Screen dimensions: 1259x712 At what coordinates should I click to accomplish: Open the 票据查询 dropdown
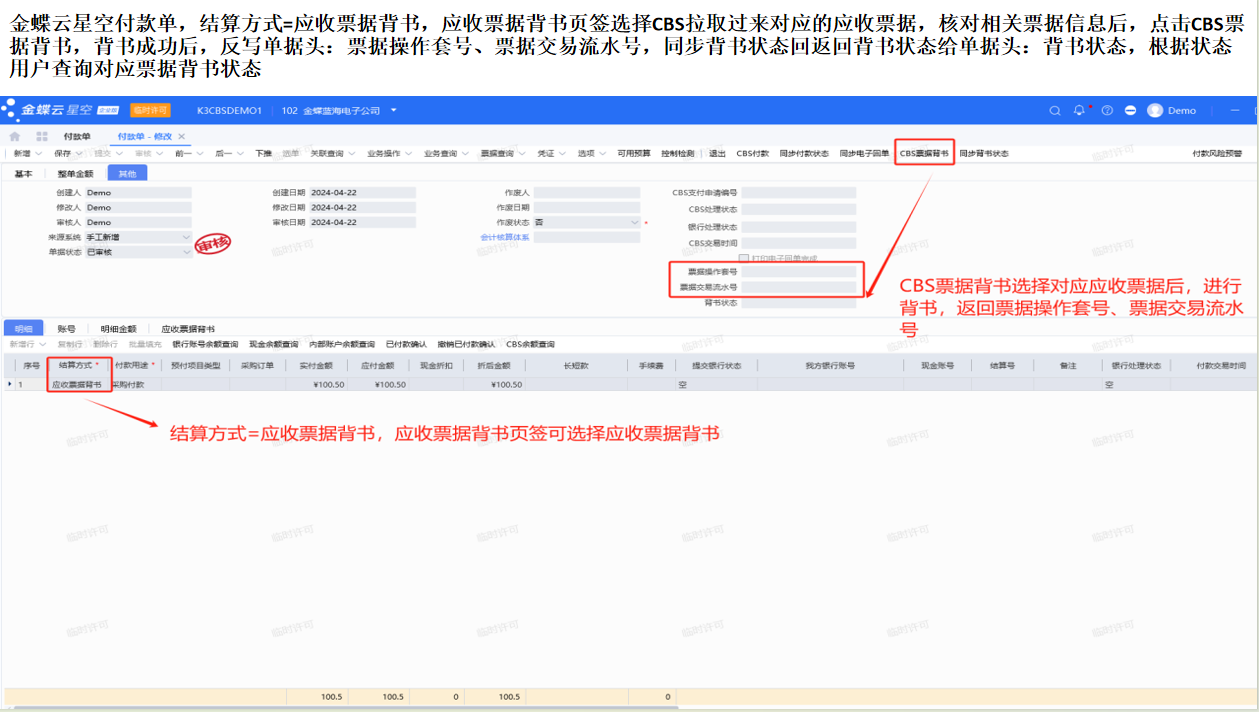503,153
